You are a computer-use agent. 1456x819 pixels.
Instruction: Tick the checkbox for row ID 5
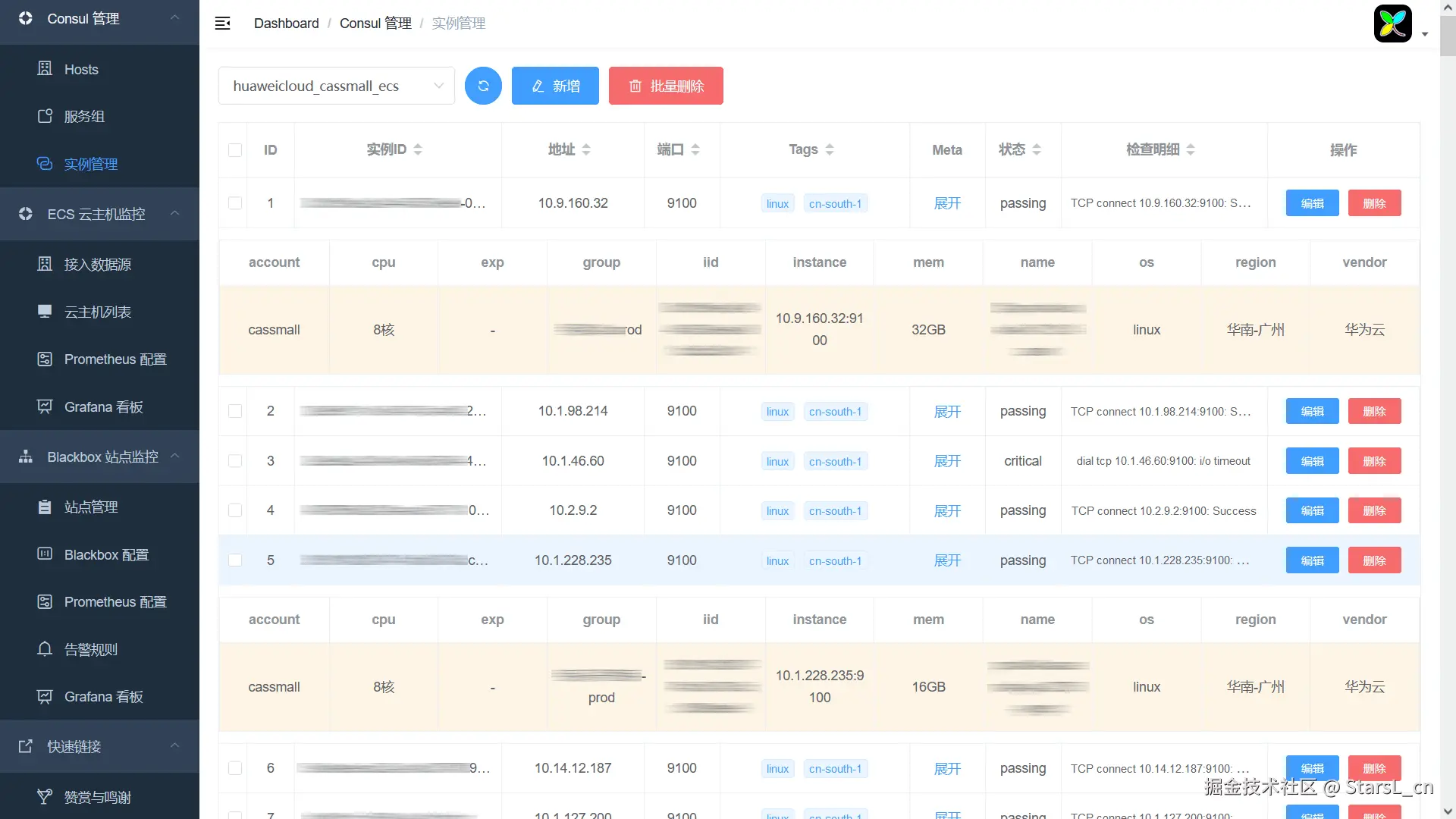235,560
